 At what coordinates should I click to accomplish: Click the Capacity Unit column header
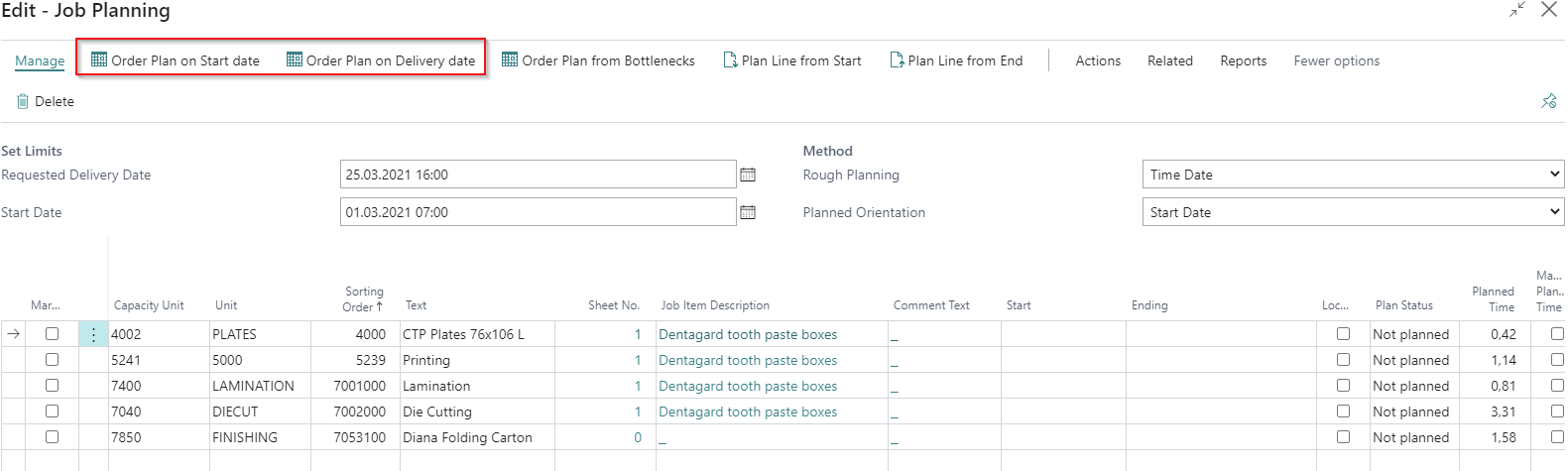click(149, 305)
